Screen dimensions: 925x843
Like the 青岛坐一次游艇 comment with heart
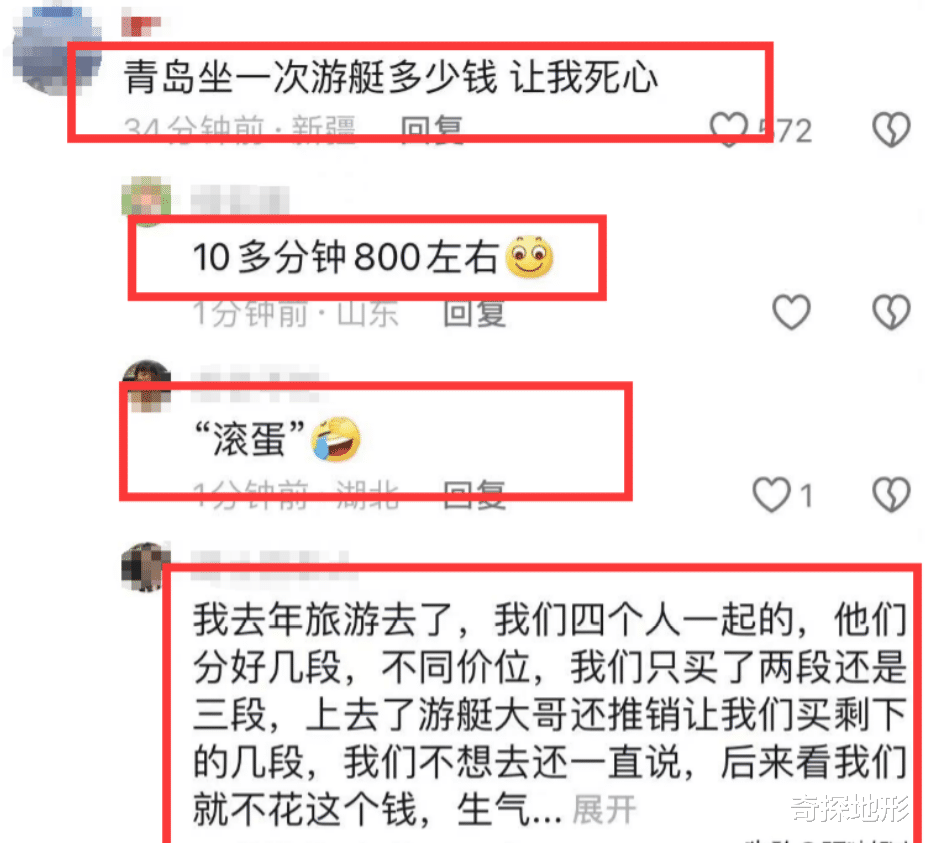click(729, 129)
